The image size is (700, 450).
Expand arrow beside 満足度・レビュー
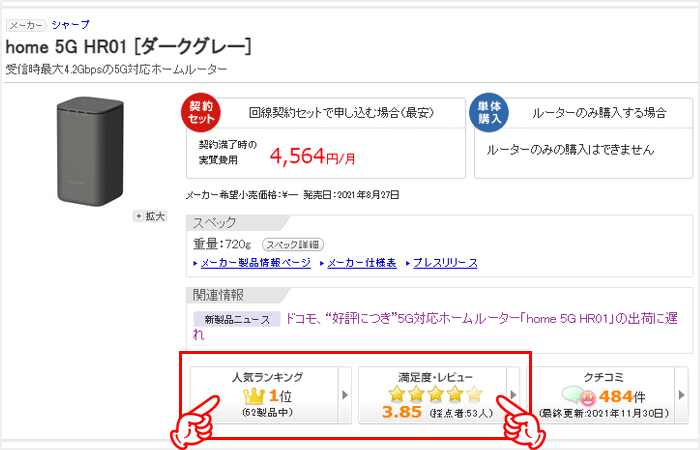[513, 395]
